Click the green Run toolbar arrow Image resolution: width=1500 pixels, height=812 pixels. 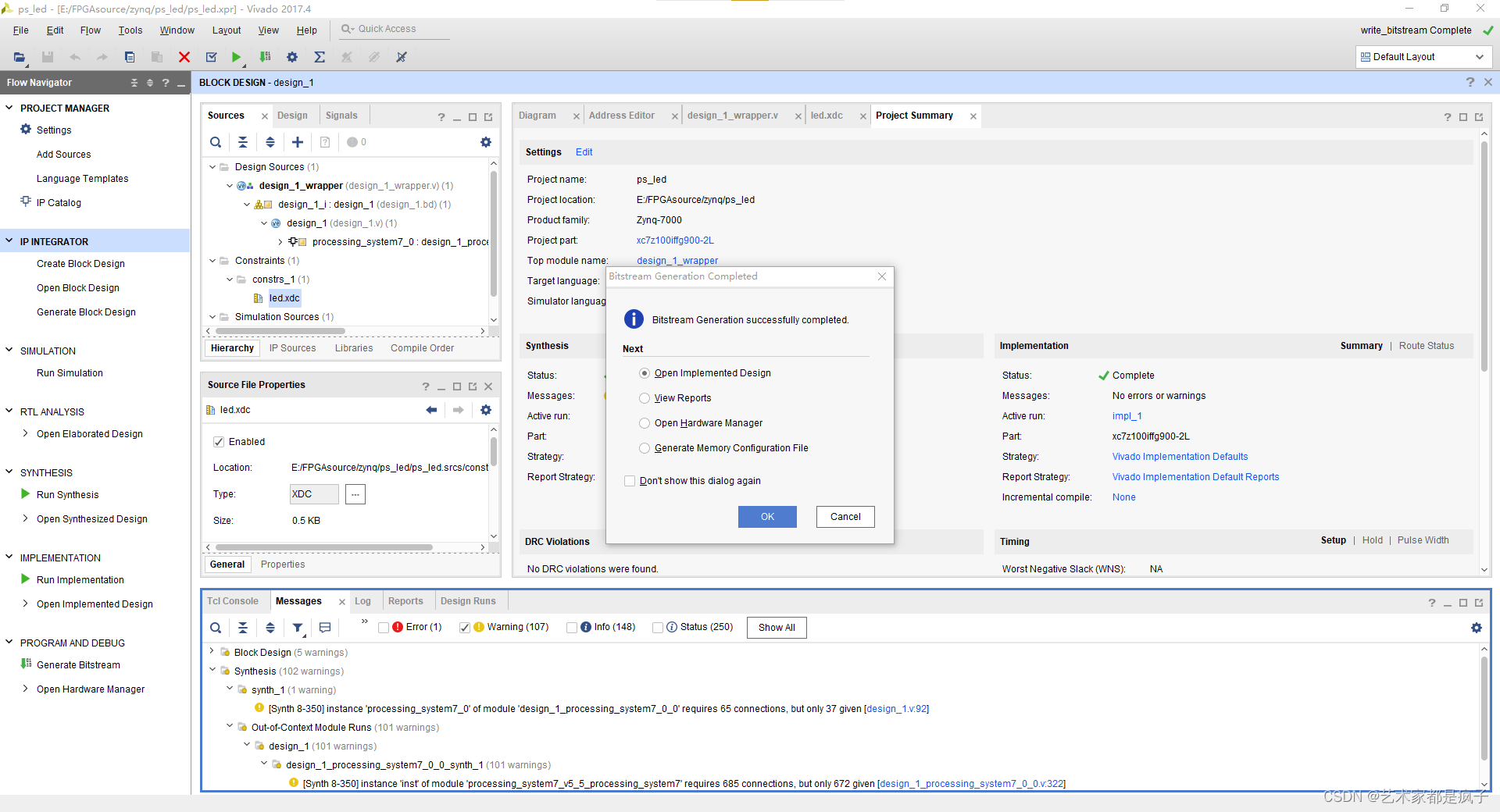click(x=237, y=57)
